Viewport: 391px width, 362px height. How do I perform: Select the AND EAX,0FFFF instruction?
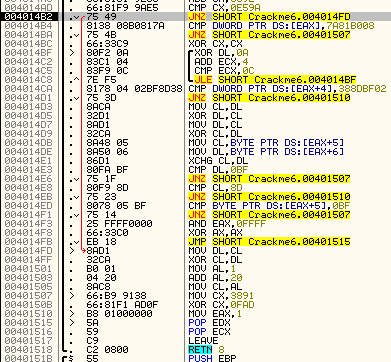pyautogui.click(x=227, y=224)
